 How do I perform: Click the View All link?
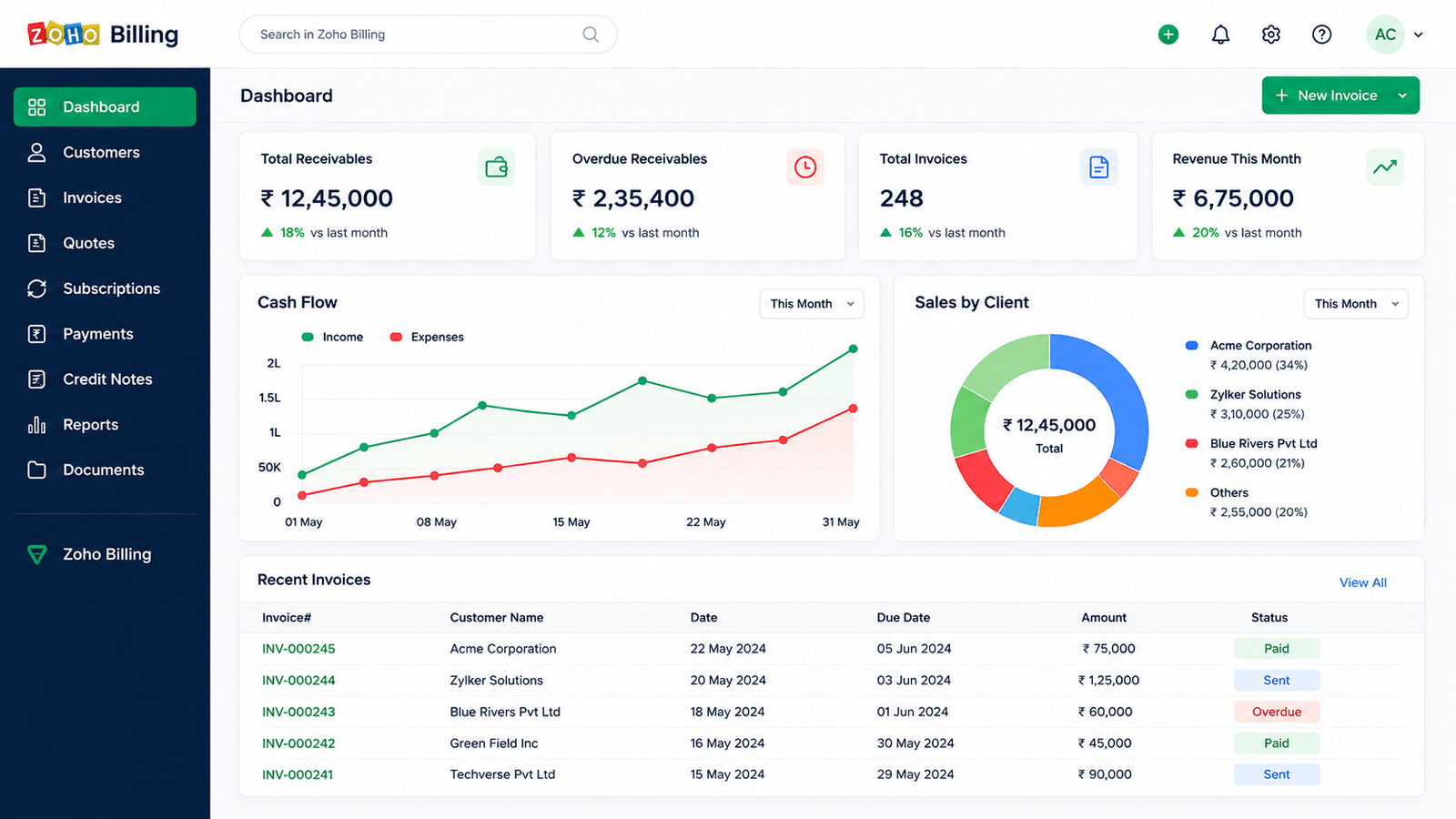tap(1362, 582)
